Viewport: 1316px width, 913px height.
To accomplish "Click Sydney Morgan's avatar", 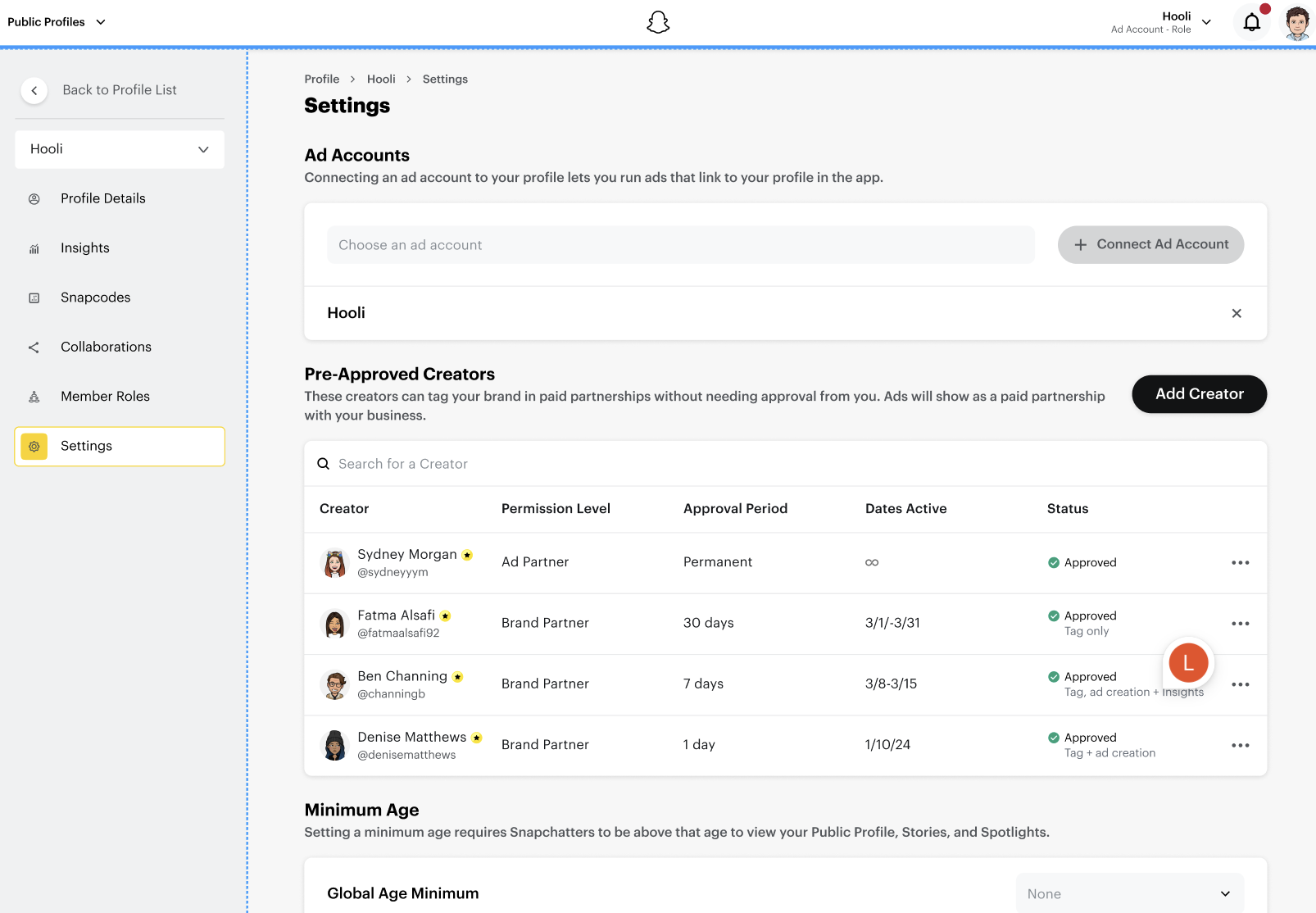I will (x=334, y=563).
